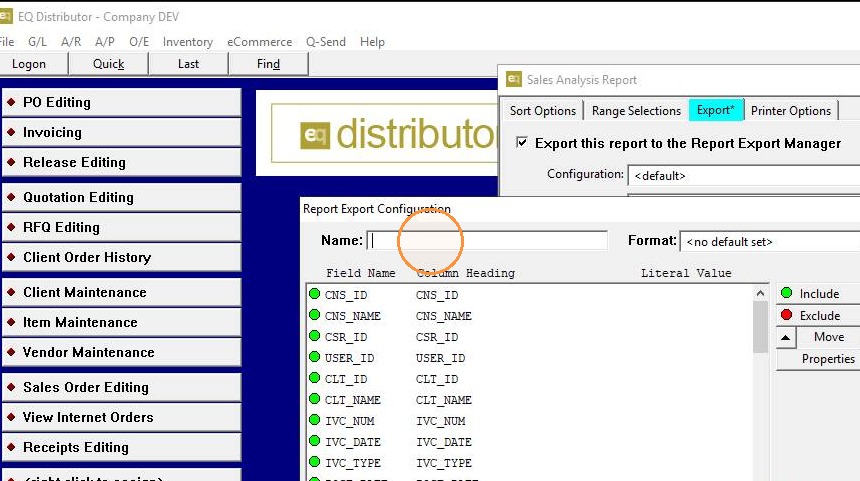Image resolution: width=860 pixels, height=481 pixels.
Task: Open the A/P menu
Action: tap(105, 42)
